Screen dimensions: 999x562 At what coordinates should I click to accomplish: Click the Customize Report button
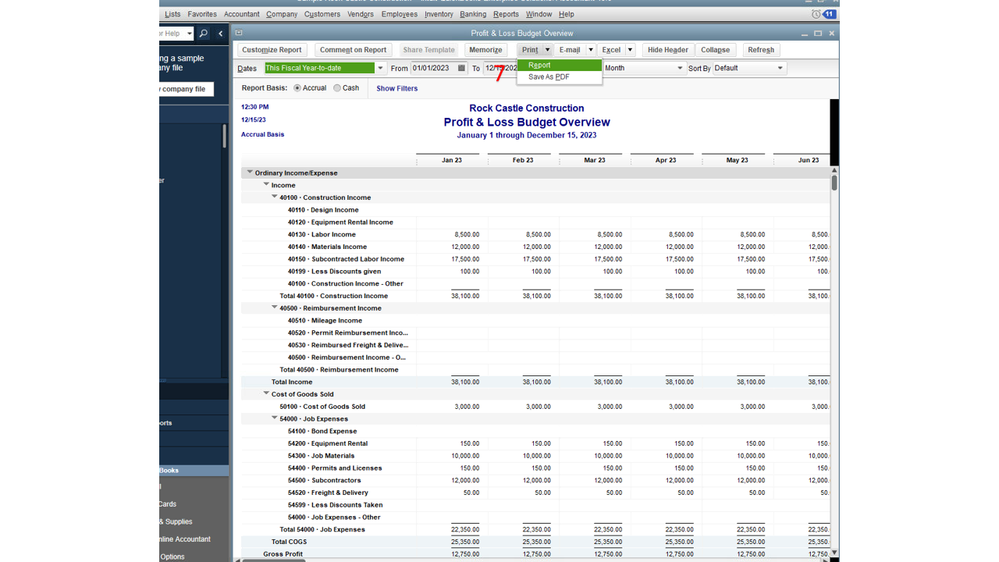click(271, 50)
